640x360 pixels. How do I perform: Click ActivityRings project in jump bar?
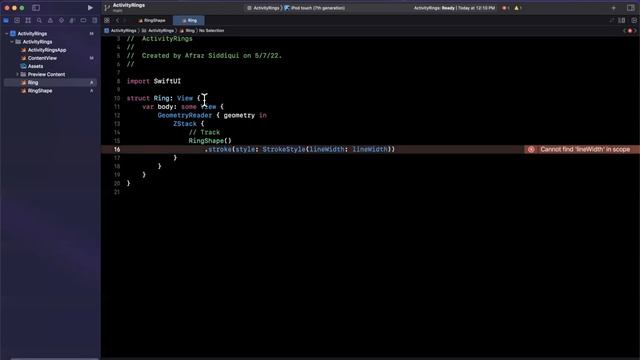(x=120, y=31)
